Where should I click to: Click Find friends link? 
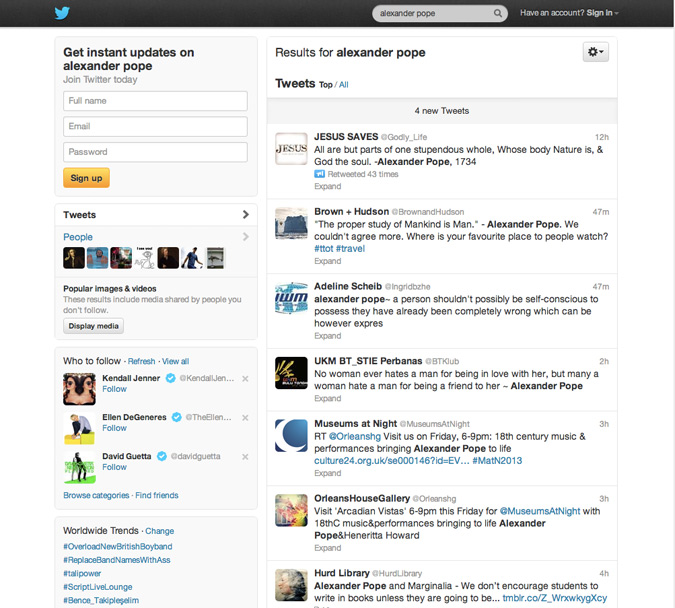(x=157, y=495)
